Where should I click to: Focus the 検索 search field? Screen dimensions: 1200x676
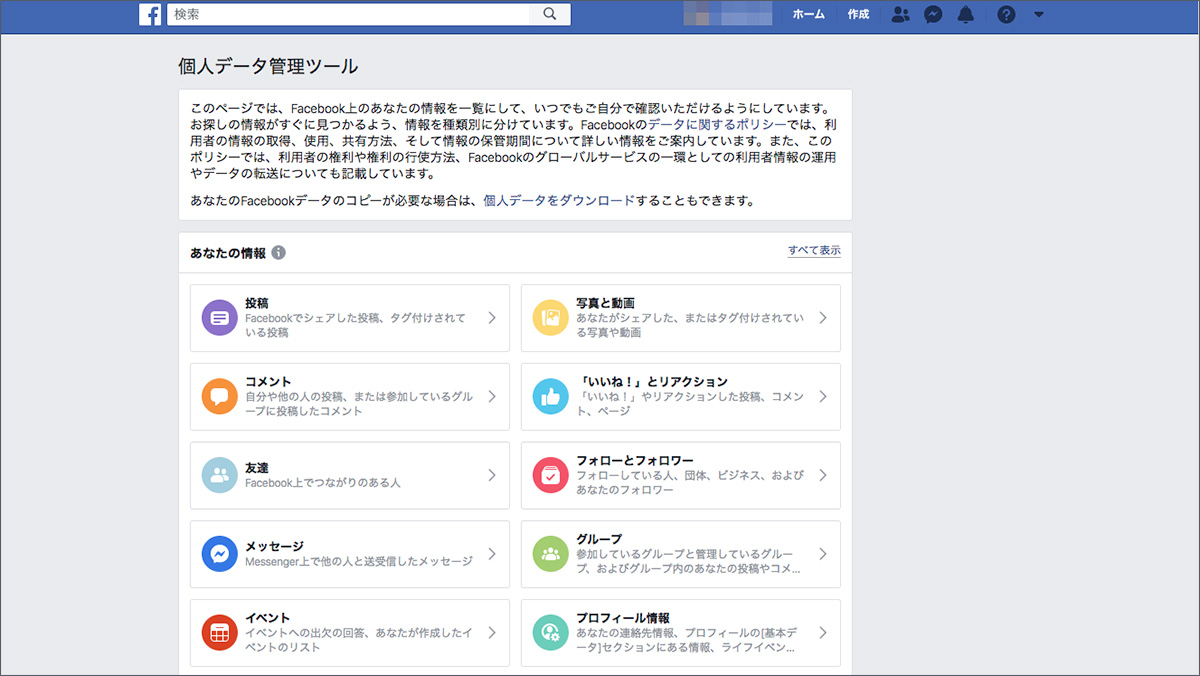350,14
